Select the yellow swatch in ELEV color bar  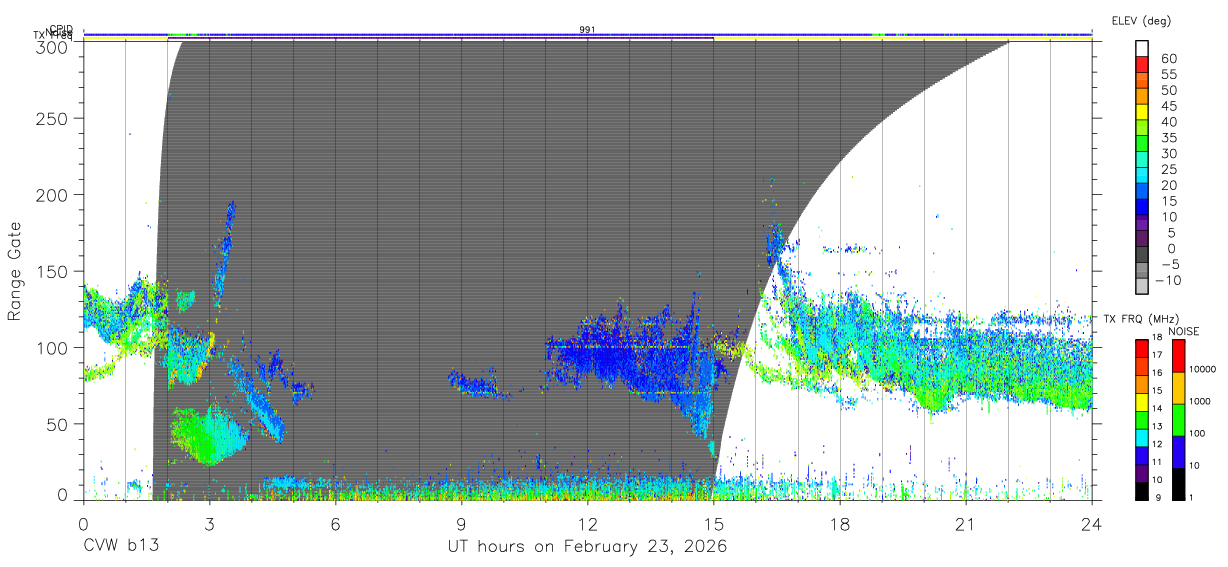click(x=1141, y=113)
